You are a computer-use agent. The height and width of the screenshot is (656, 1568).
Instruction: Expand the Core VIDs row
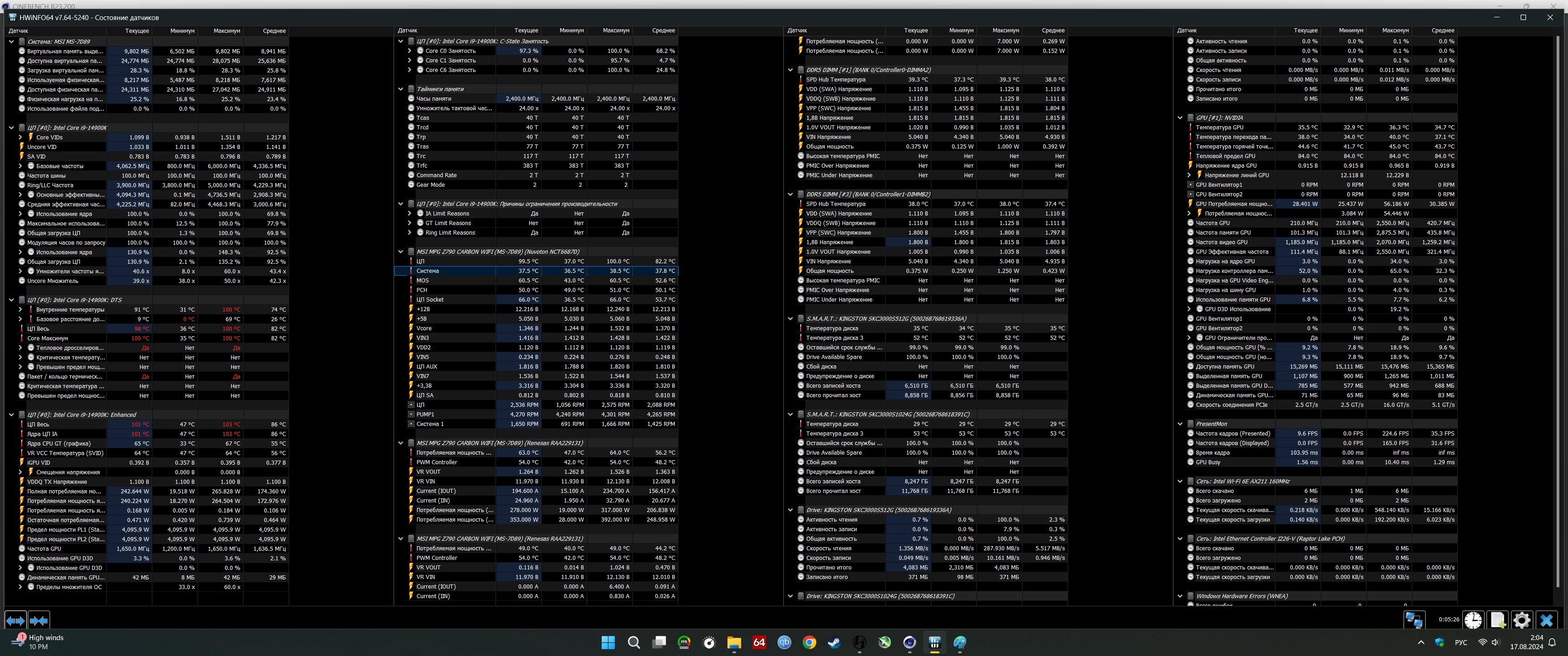(x=20, y=138)
